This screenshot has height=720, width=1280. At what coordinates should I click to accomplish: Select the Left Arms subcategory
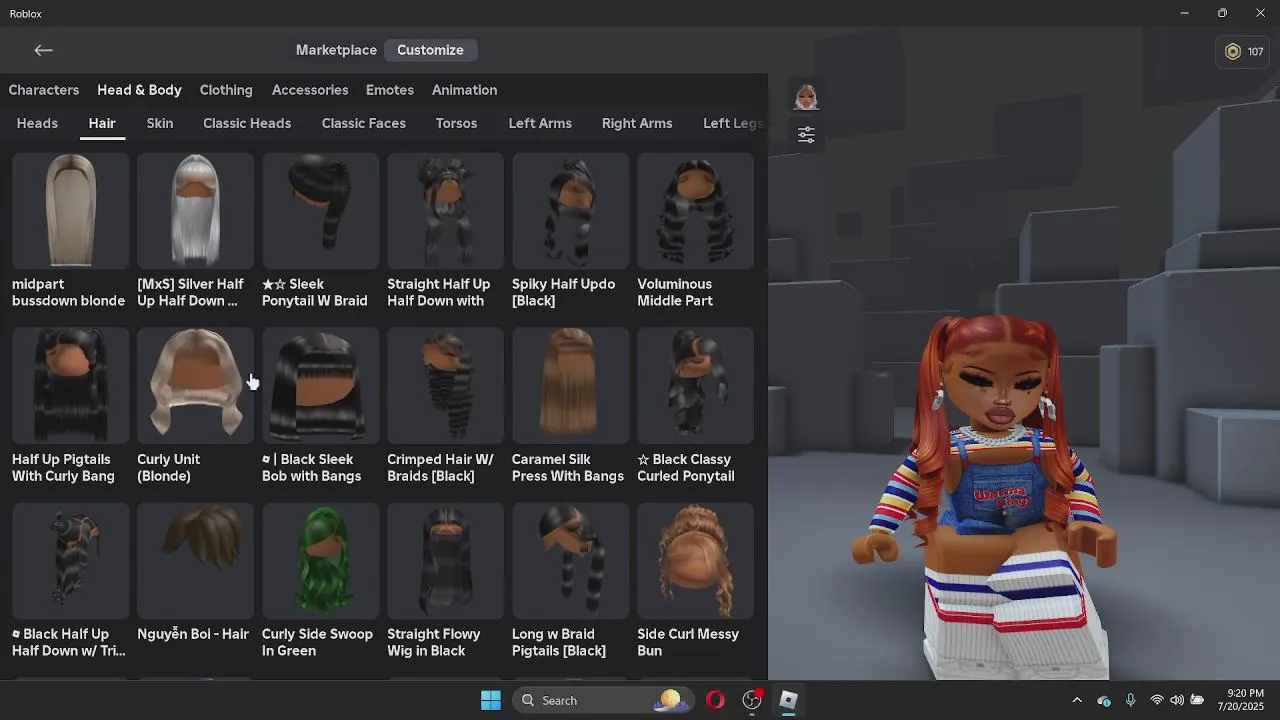coord(540,123)
